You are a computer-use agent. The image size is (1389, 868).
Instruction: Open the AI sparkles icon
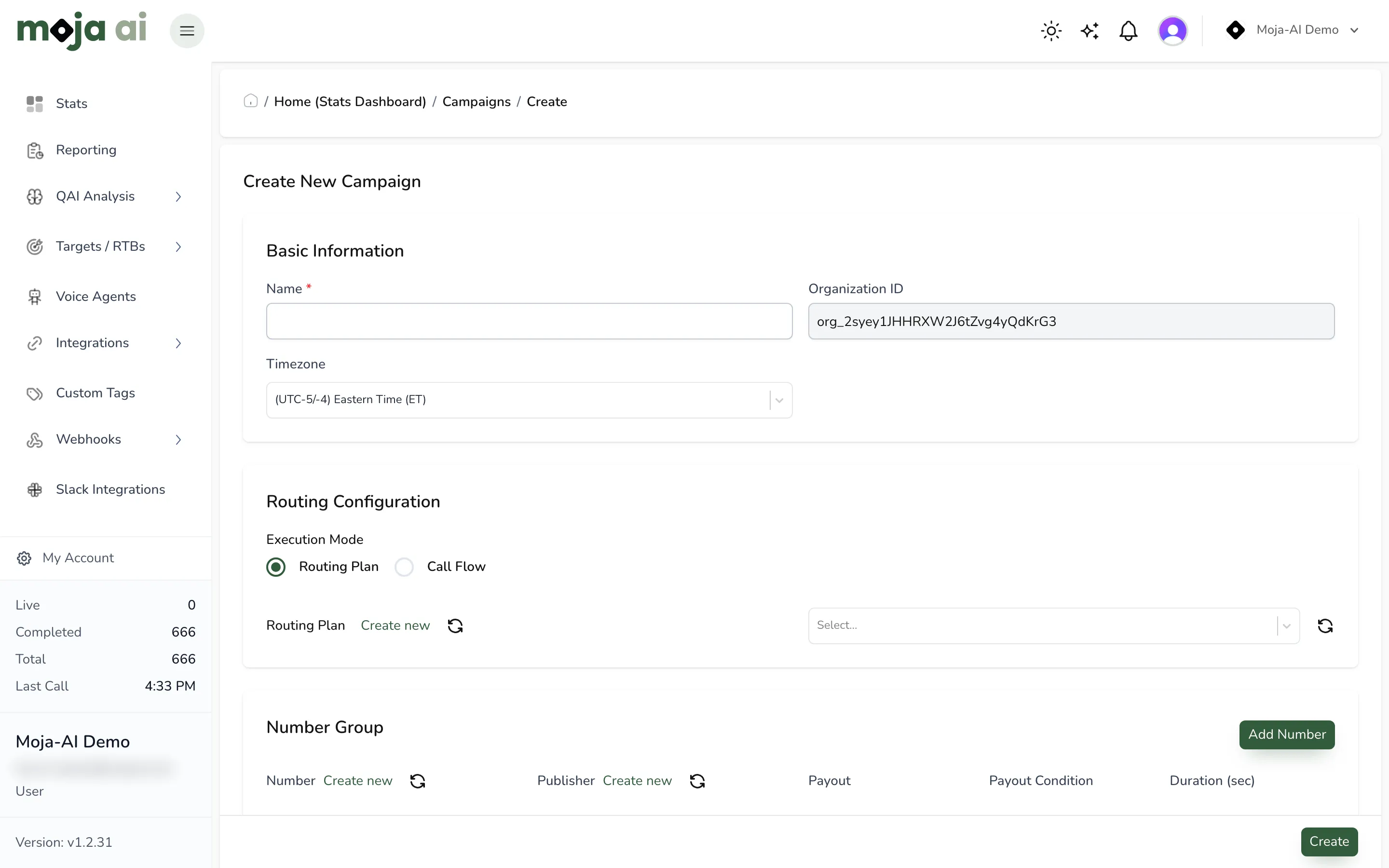click(x=1089, y=30)
